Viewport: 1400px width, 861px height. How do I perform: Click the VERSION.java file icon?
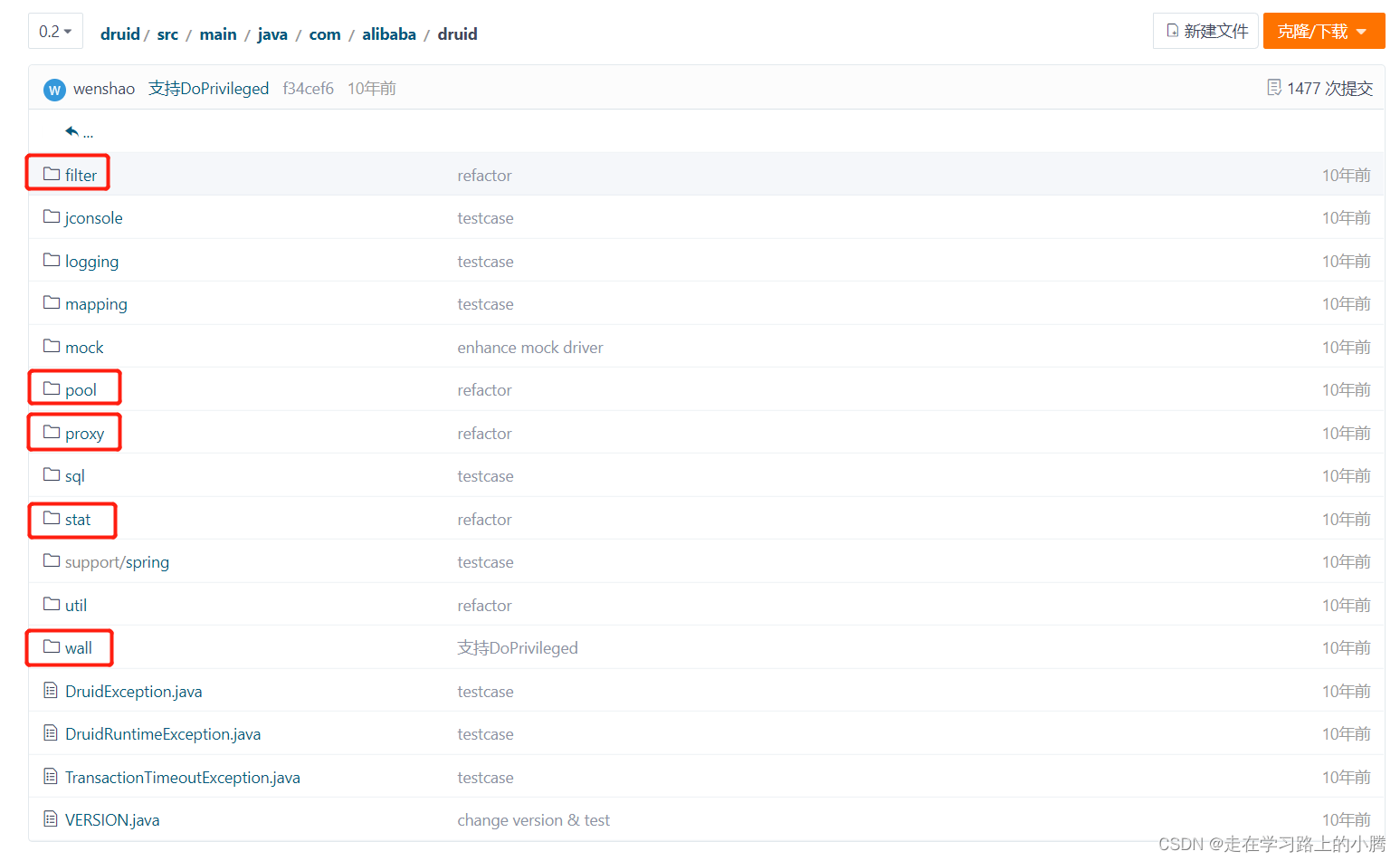coord(51,819)
